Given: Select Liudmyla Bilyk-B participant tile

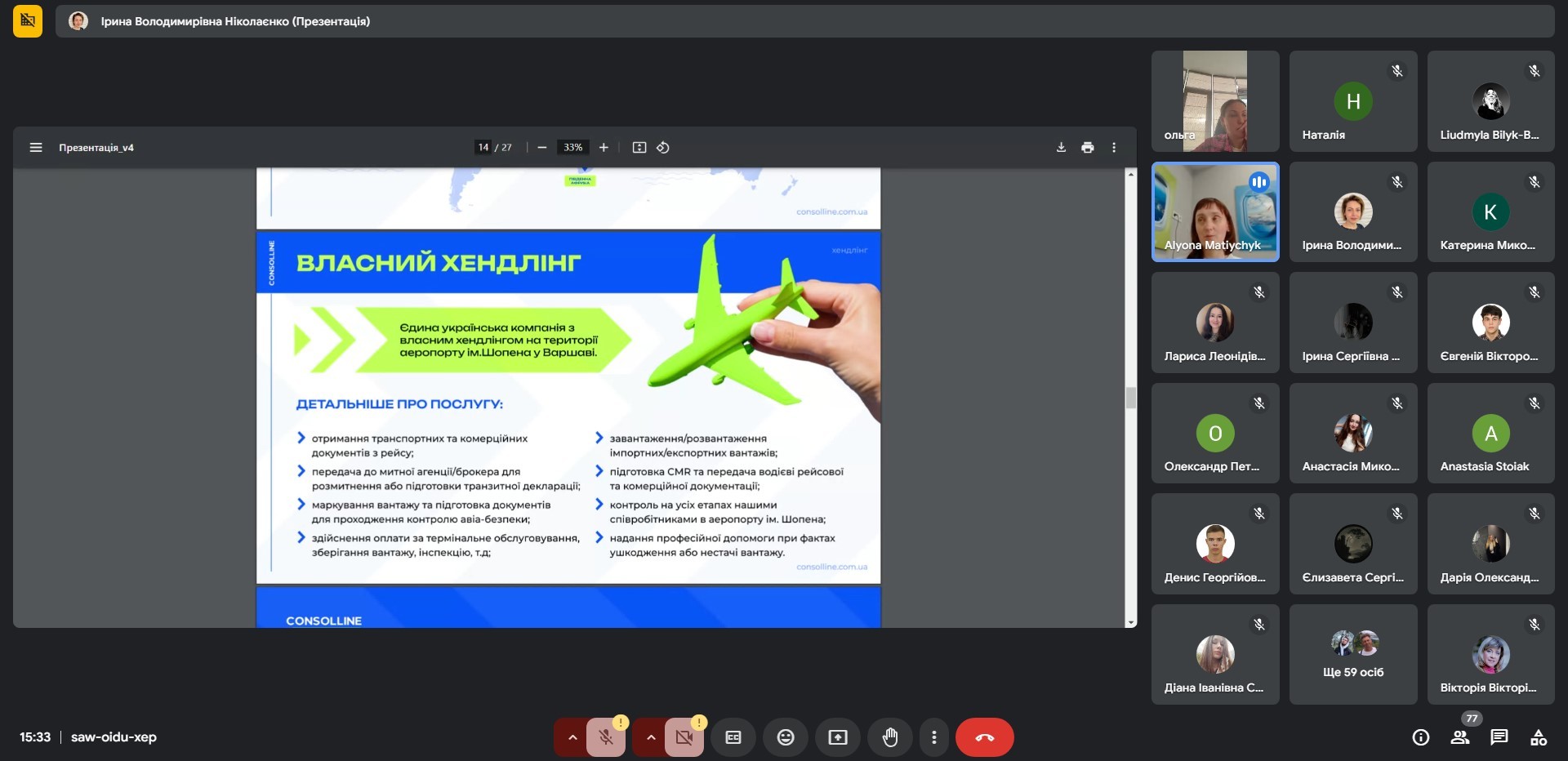Looking at the screenshot, I should point(1491,101).
